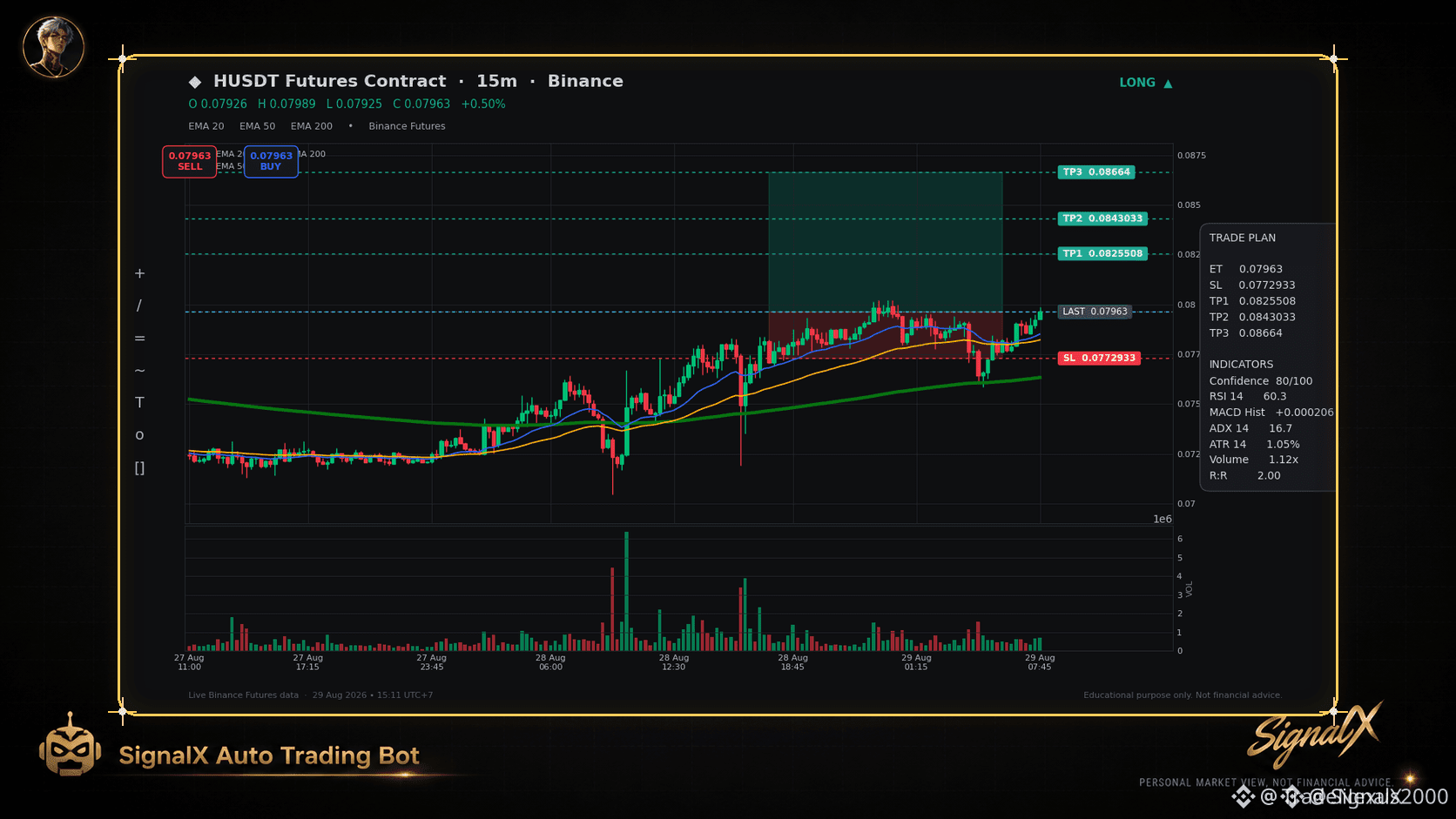Click the open price O 0.07926

tap(218, 104)
